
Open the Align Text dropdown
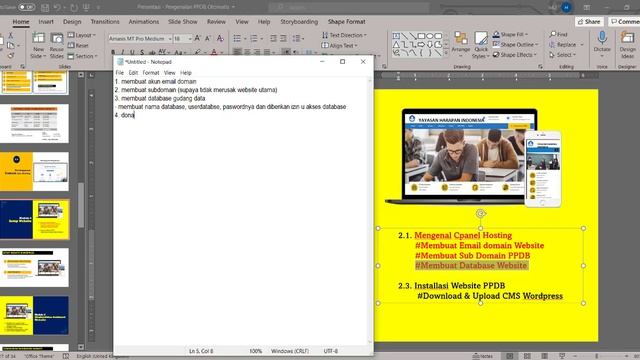tap(340, 46)
